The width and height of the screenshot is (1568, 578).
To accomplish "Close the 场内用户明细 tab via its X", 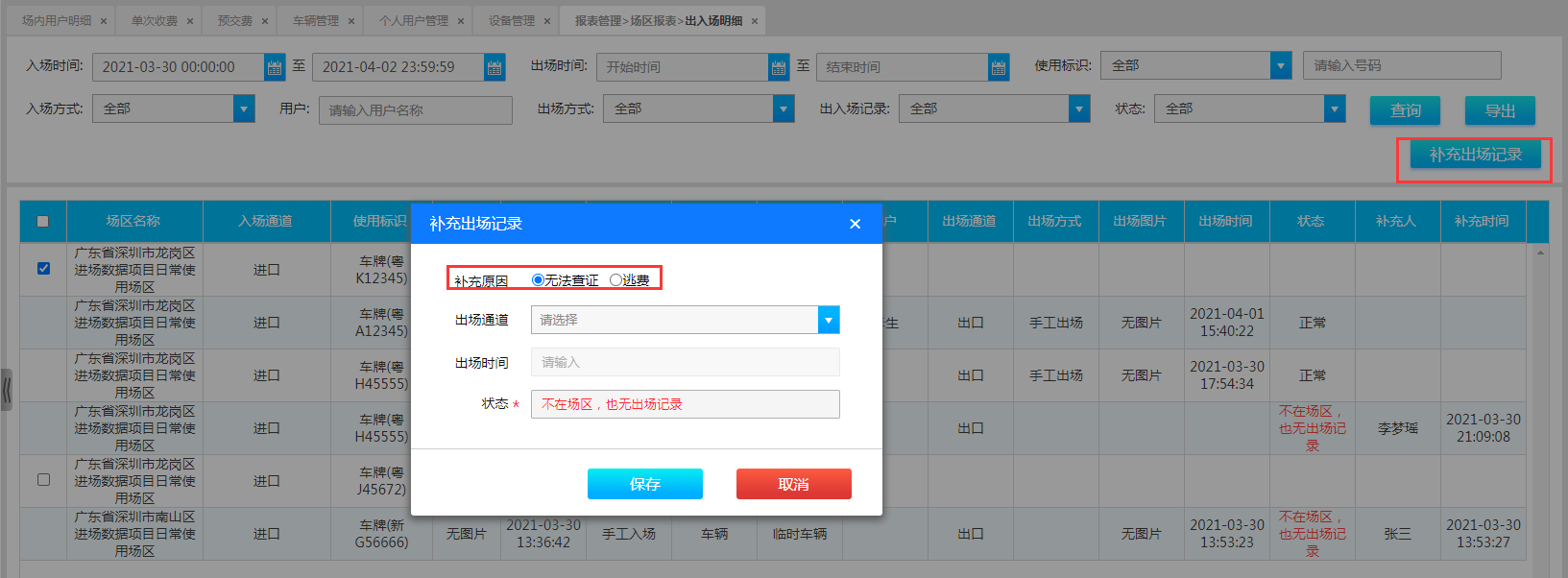I will coord(104,21).
